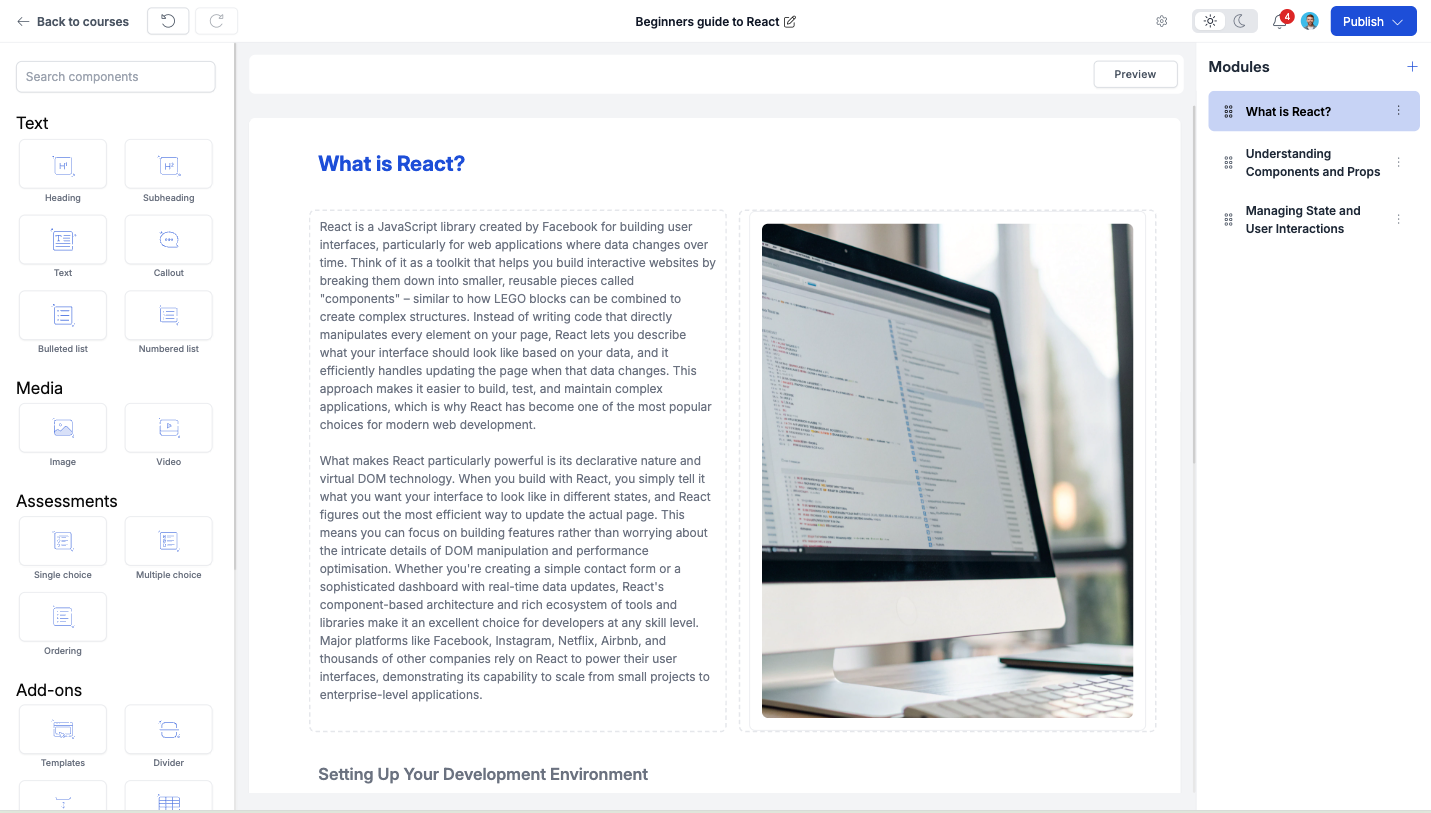Switch to dark mode theme
The width and height of the screenshot is (1431, 813).
coord(1240,20)
